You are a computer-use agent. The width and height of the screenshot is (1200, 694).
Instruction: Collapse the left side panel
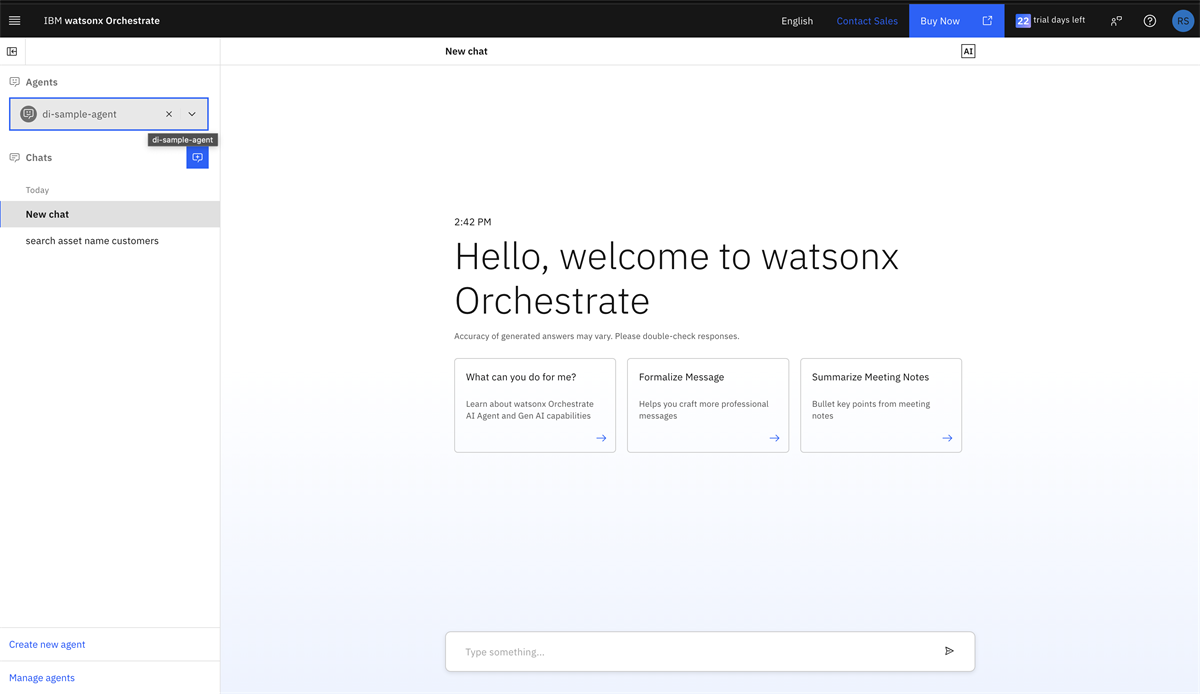[x=12, y=51]
